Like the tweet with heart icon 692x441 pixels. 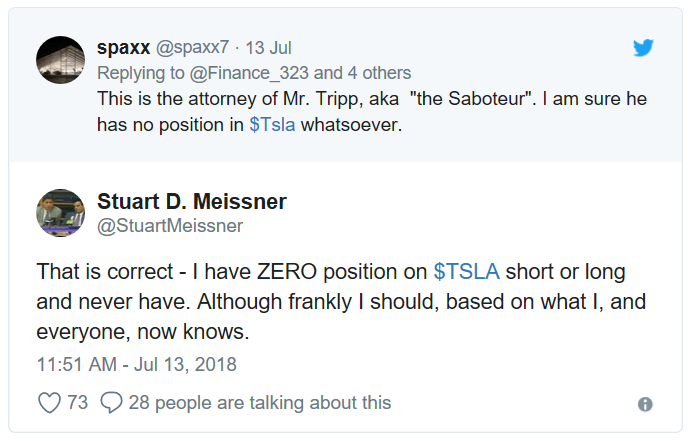49,403
